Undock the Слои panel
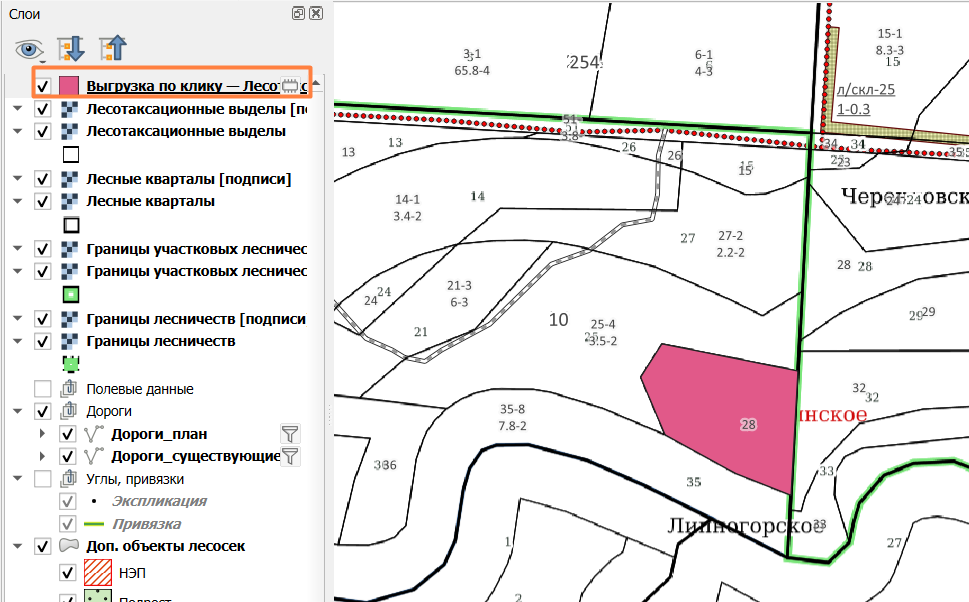Viewport: 969px width, 602px height. (x=298, y=13)
